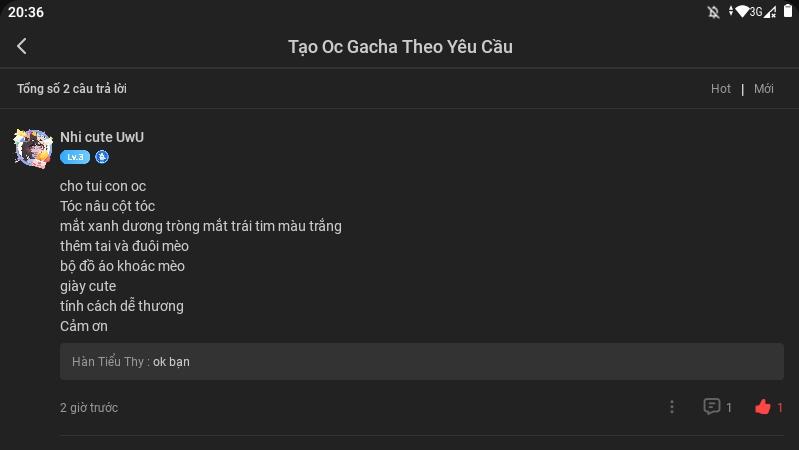Open Nhi cute UwU's avatar picture
Viewport: 799px width, 450px height.
(33, 148)
